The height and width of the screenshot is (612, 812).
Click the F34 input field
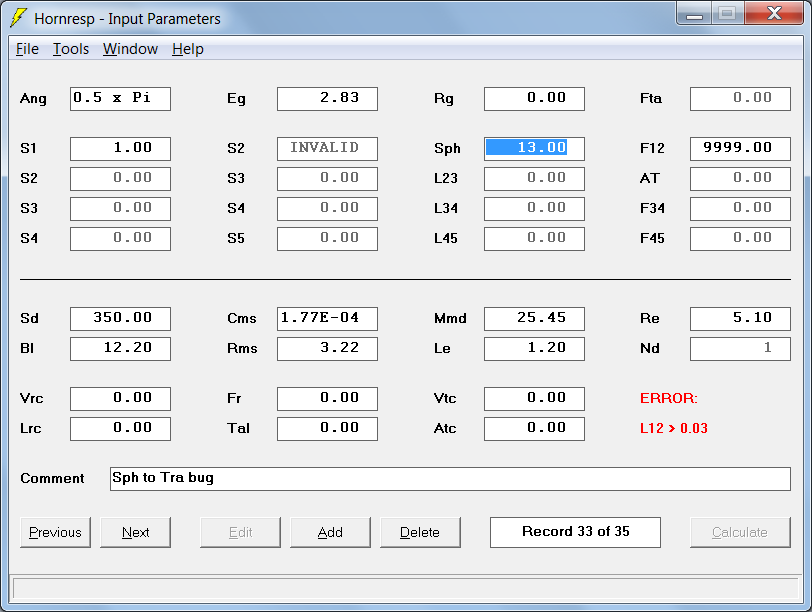(x=741, y=209)
